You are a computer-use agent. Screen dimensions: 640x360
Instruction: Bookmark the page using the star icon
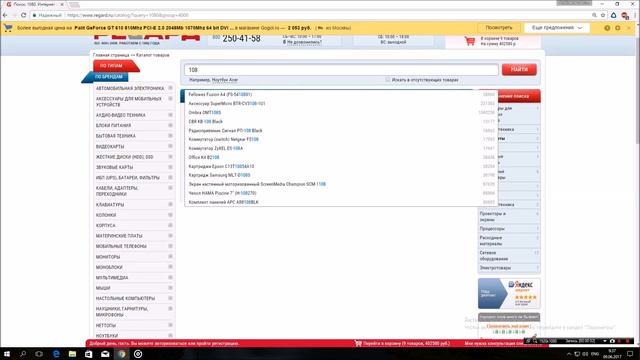(603, 15)
